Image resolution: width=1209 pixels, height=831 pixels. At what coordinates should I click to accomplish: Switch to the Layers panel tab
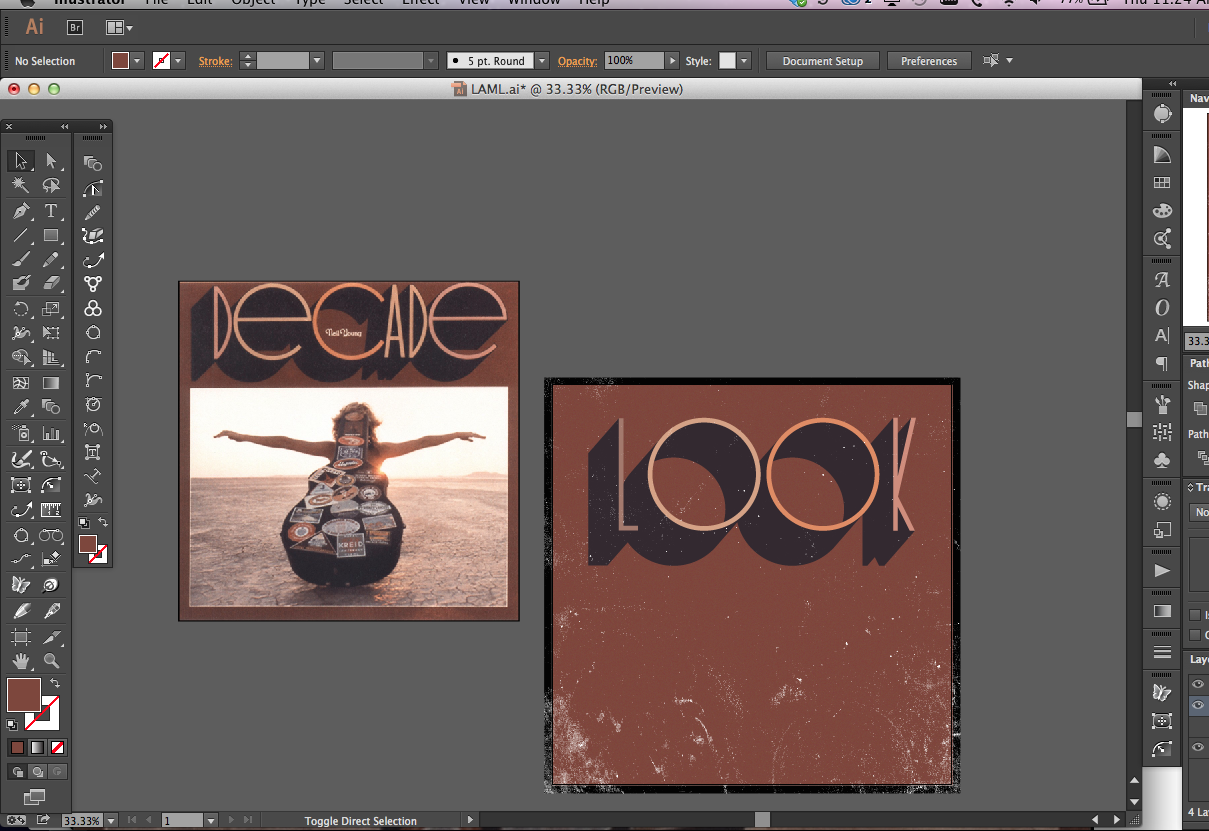(1198, 660)
